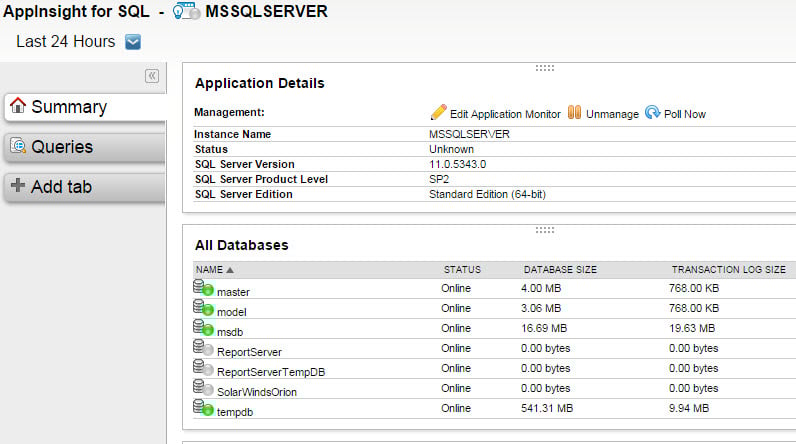Open the Edit Application Monitor link
The width and height of the screenshot is (796, 444).
click(x=505, y=114)
